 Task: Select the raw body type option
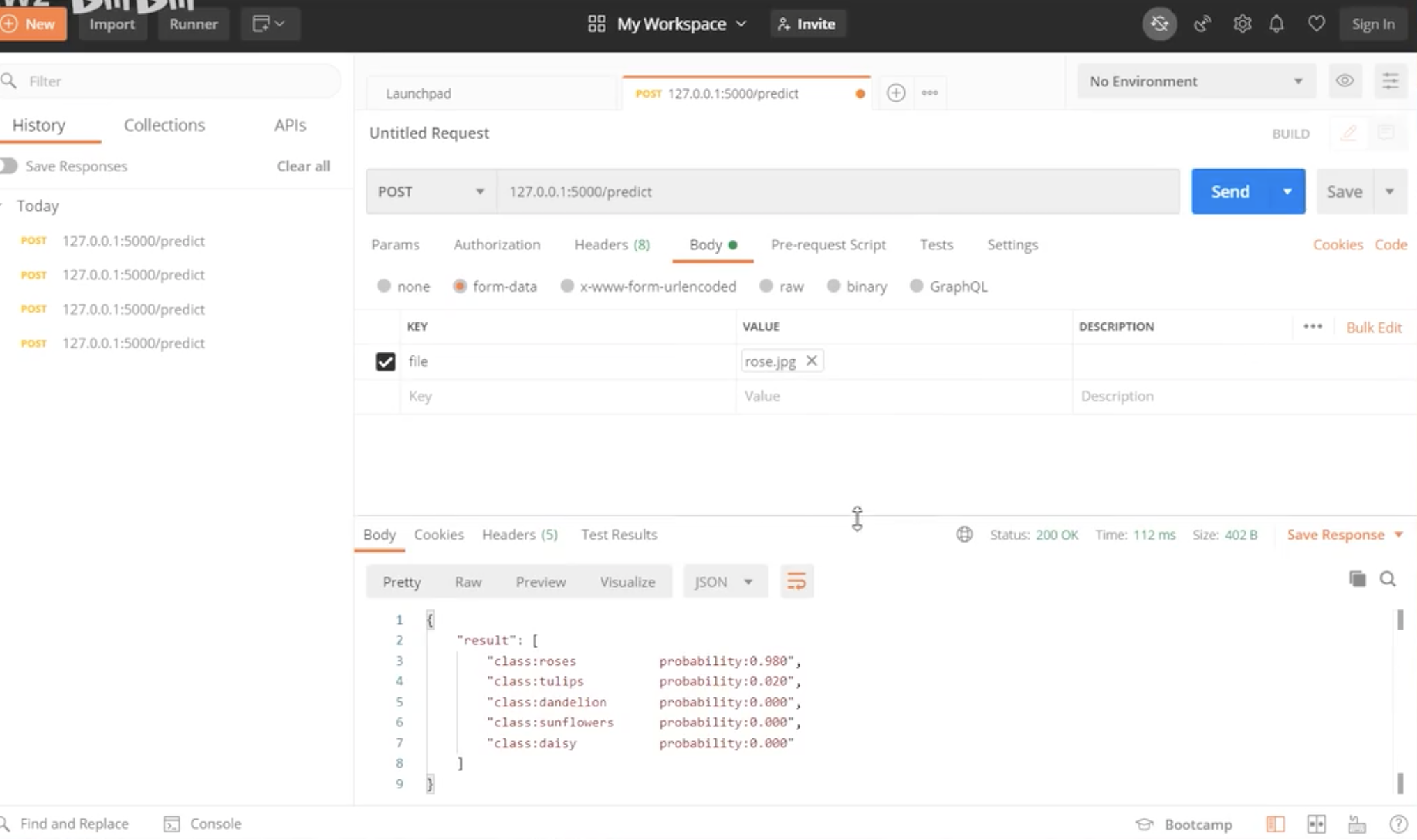[x=766, y=286]
